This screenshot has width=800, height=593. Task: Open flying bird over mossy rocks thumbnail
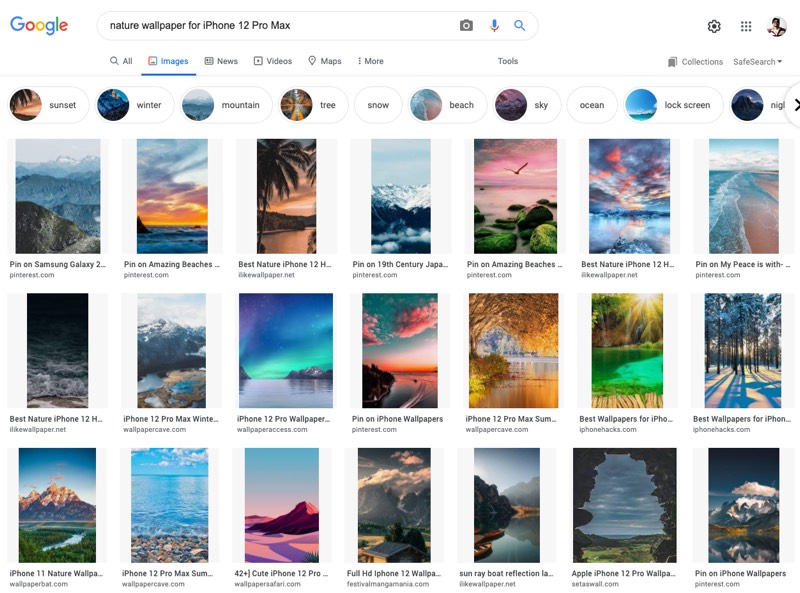pyautogui.click(x=515, y=196)
